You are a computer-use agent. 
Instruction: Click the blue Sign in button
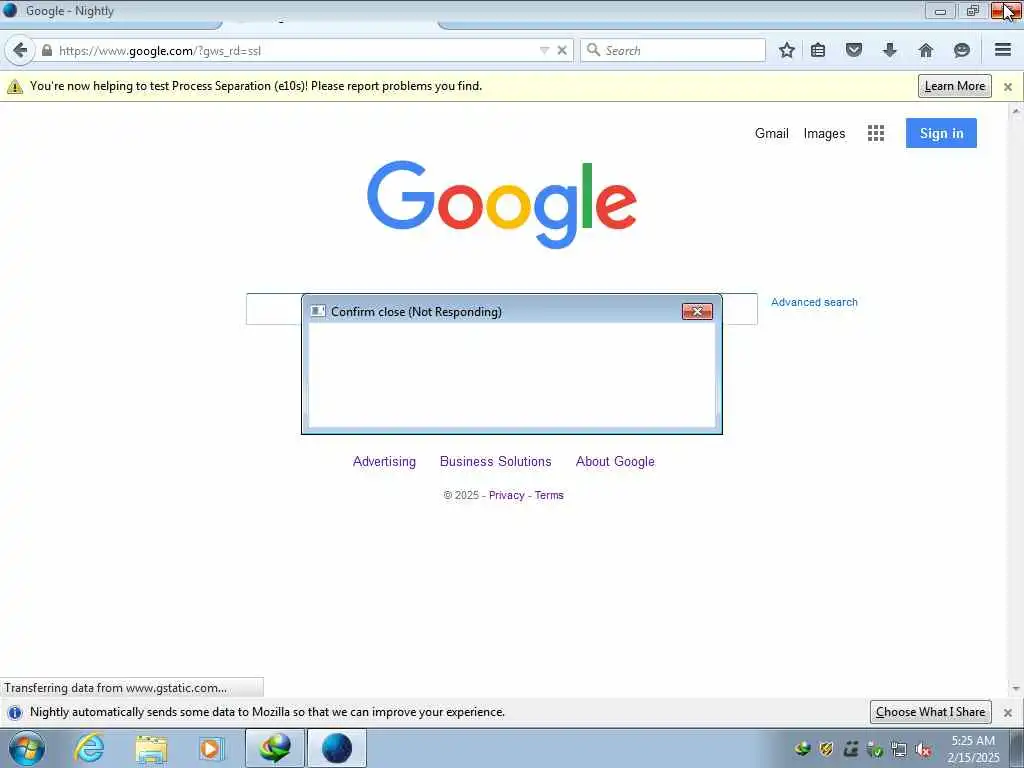point(941,133)
